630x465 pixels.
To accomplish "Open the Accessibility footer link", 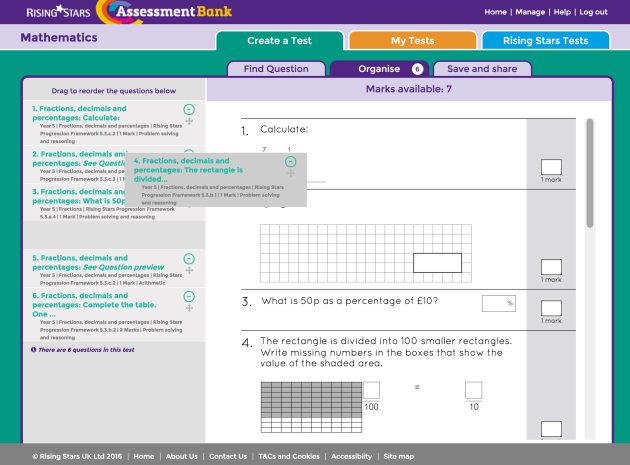I will tap(352, 456).
